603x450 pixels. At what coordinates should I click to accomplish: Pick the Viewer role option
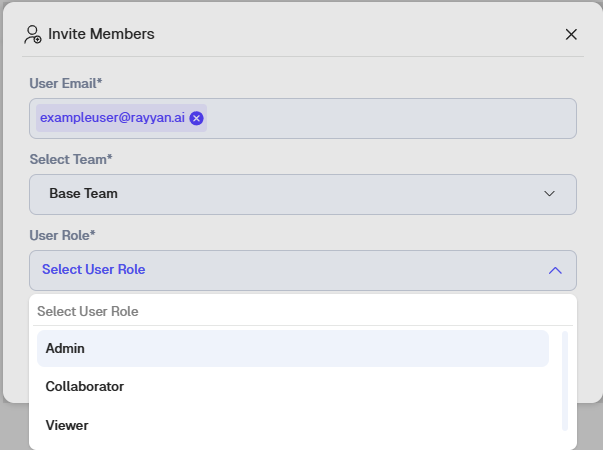point(292,425)
